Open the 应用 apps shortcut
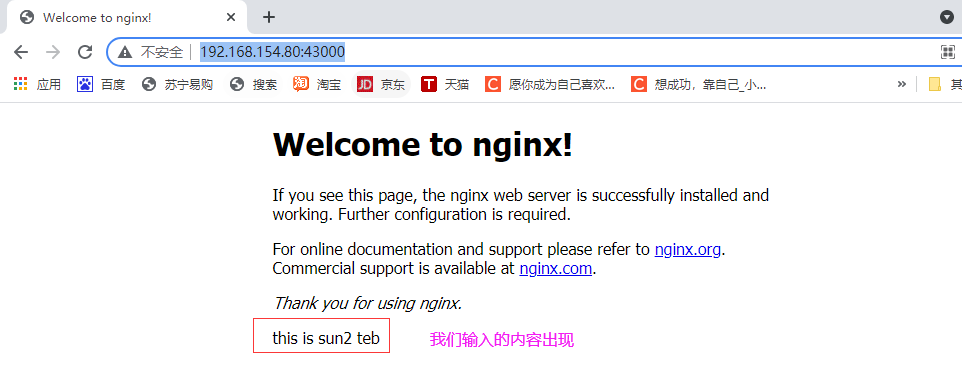Viewport: 962px width, 390px height. click(x=37, y=85)
